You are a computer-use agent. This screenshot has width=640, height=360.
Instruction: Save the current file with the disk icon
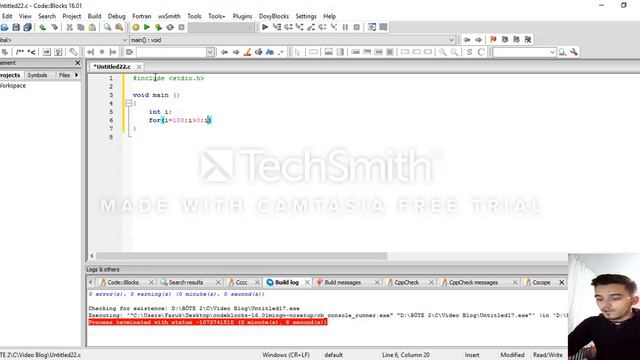click(x=16, y=27)
